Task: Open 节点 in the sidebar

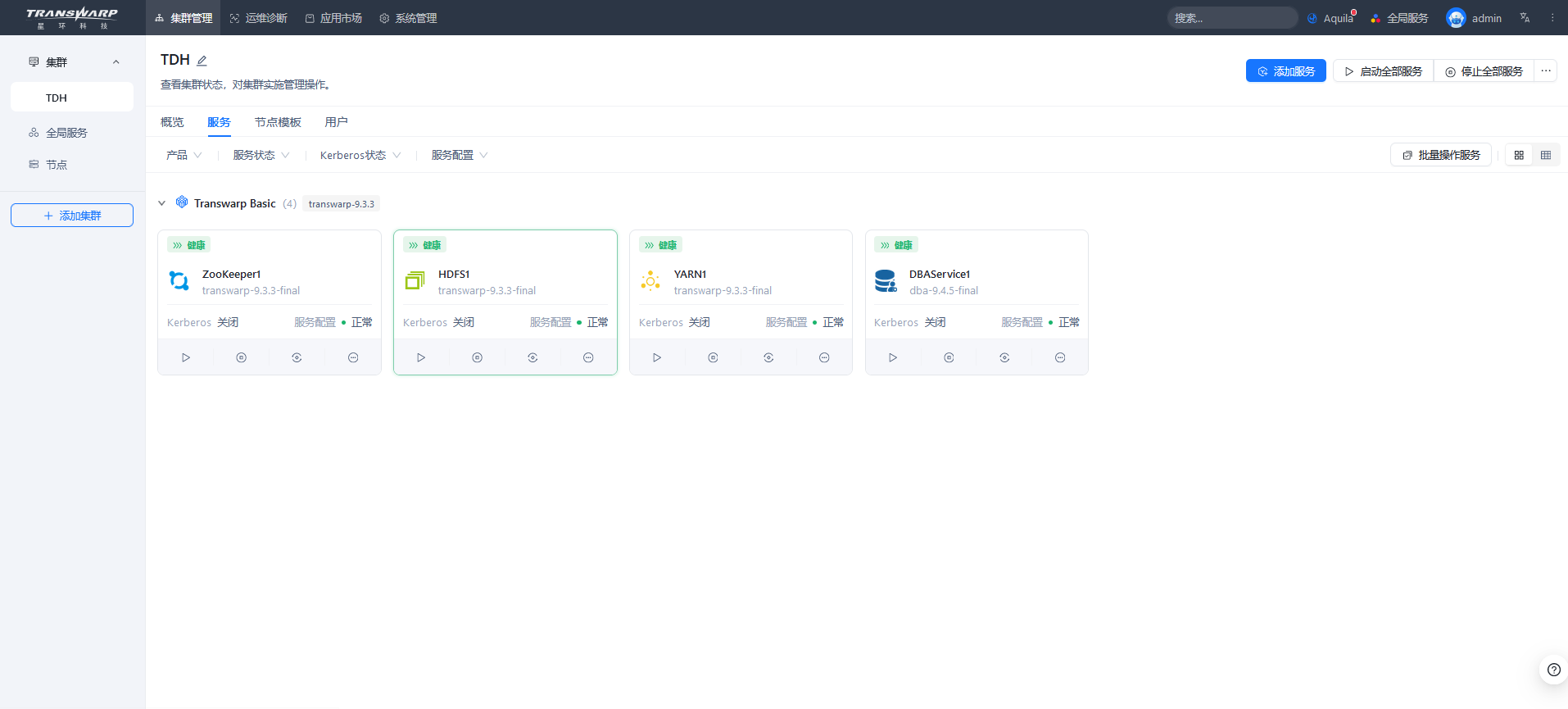Action: tap(57, 165)
